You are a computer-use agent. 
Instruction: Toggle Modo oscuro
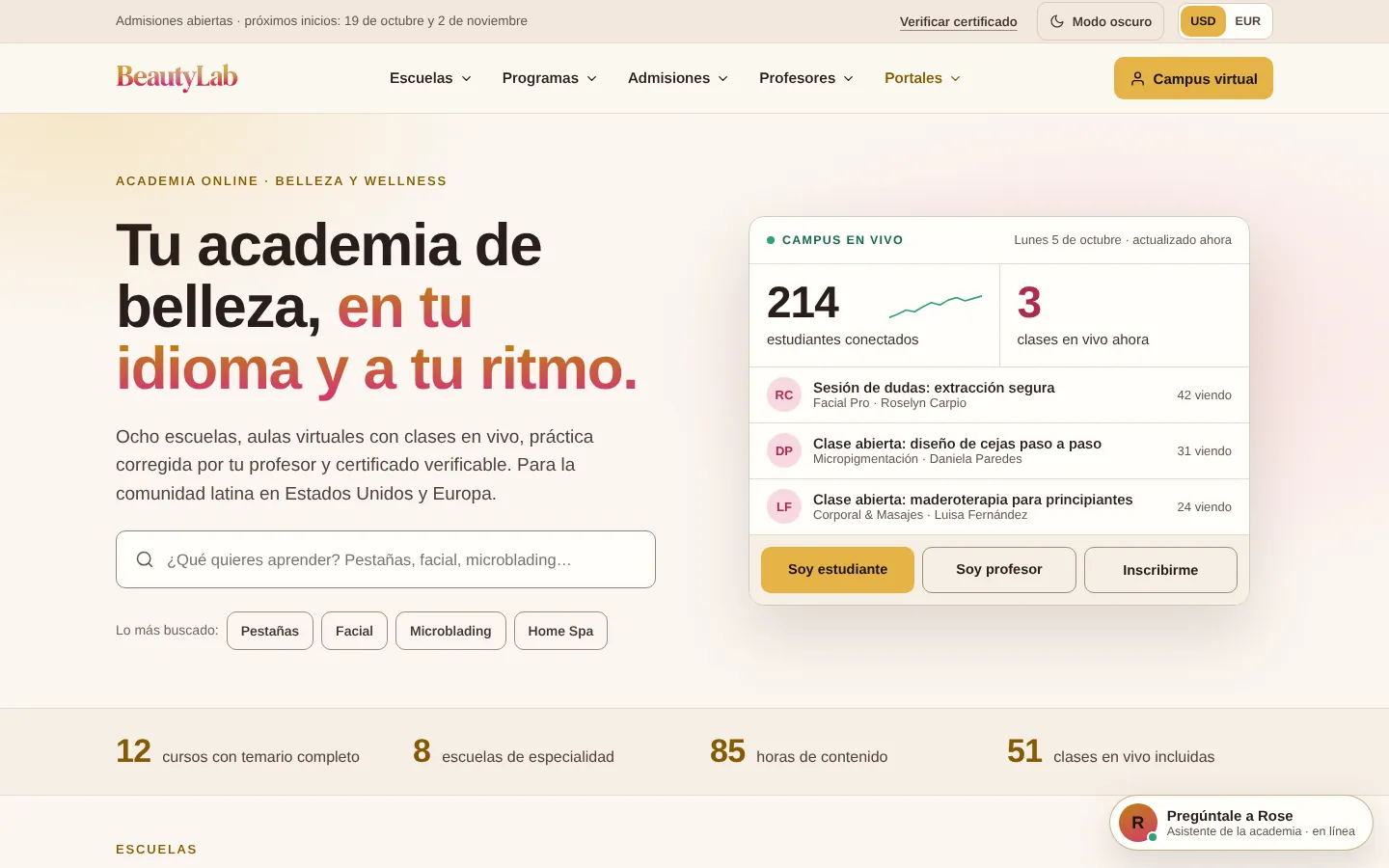pos(1101,21)
